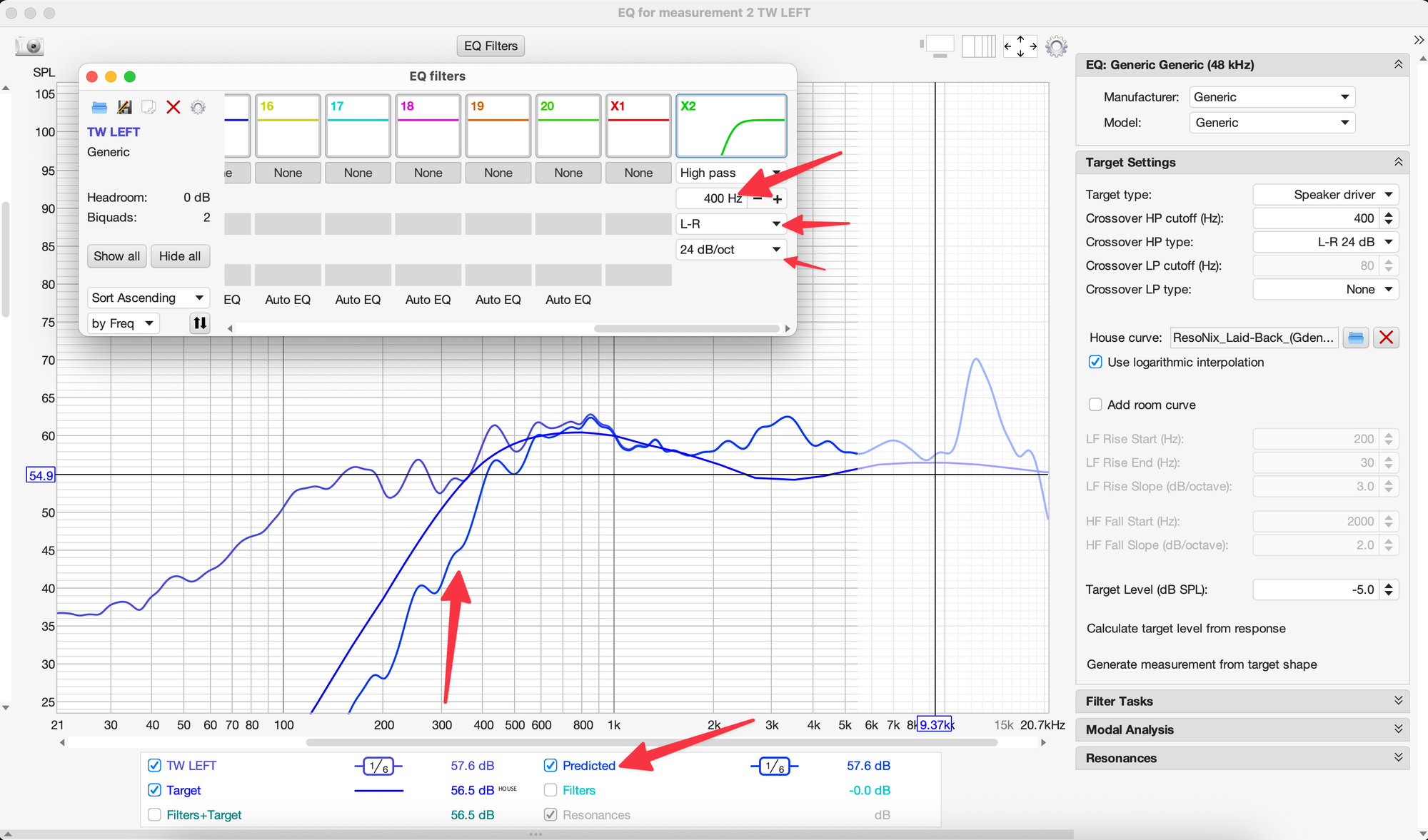Screen dimensions: 1428x840
Task: Open the L-R filter type dropdown
Action: (x=730, y=224)
